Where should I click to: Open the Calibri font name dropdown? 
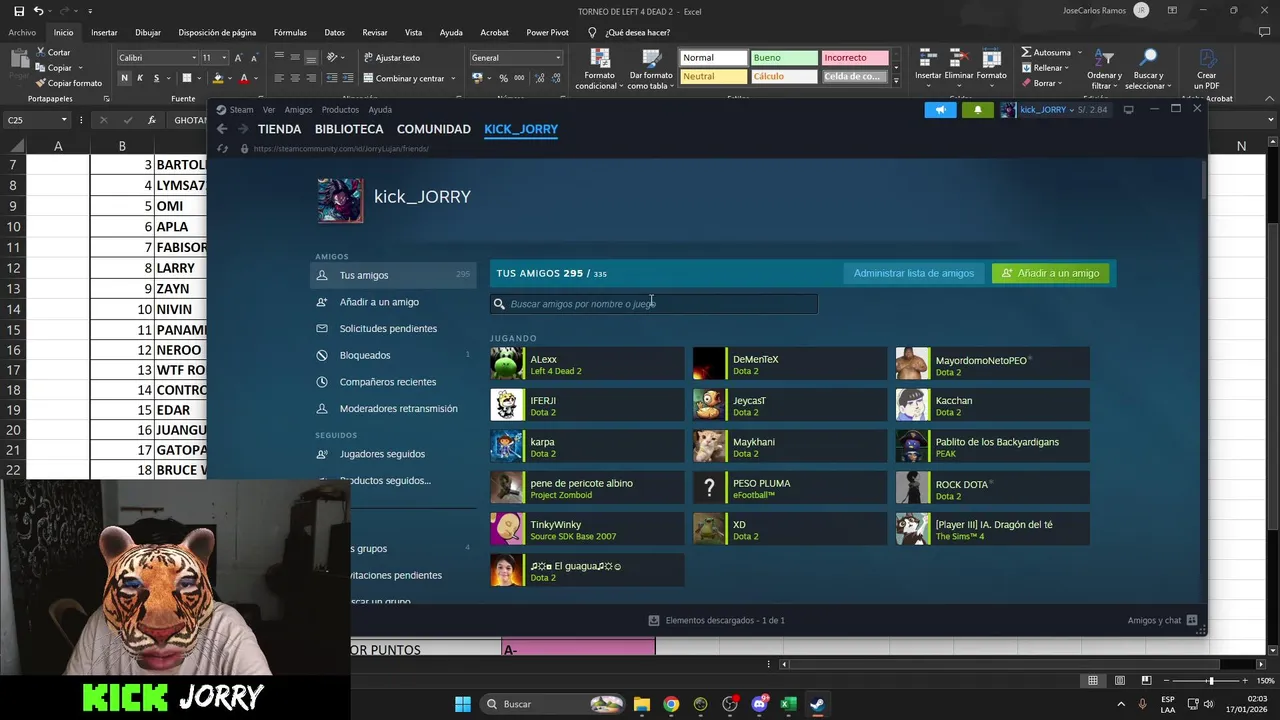click(x=194, y=58)
